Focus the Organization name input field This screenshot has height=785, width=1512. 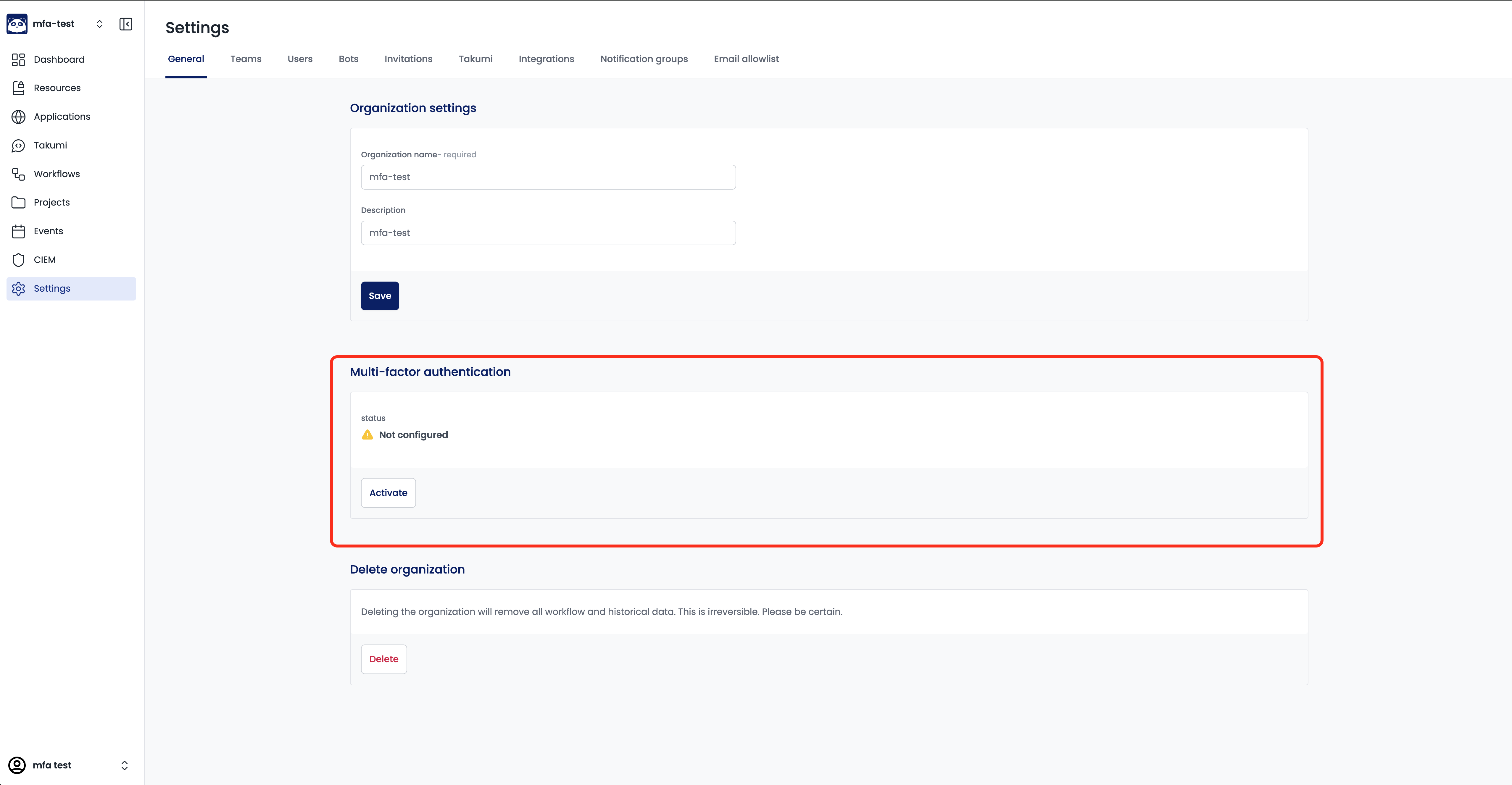coord(548,177)
